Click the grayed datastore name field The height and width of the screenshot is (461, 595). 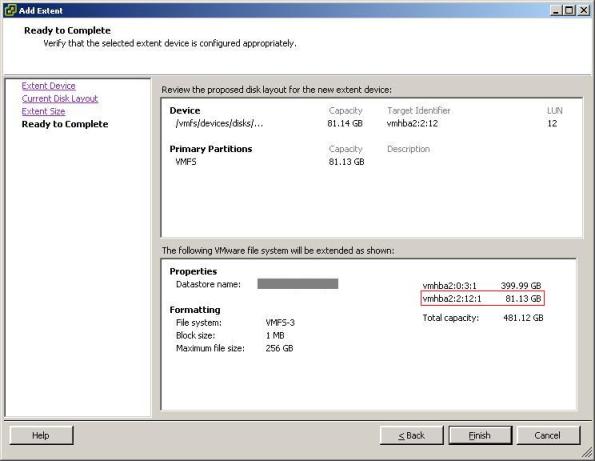pyautogui.click(x=298, y=284)
